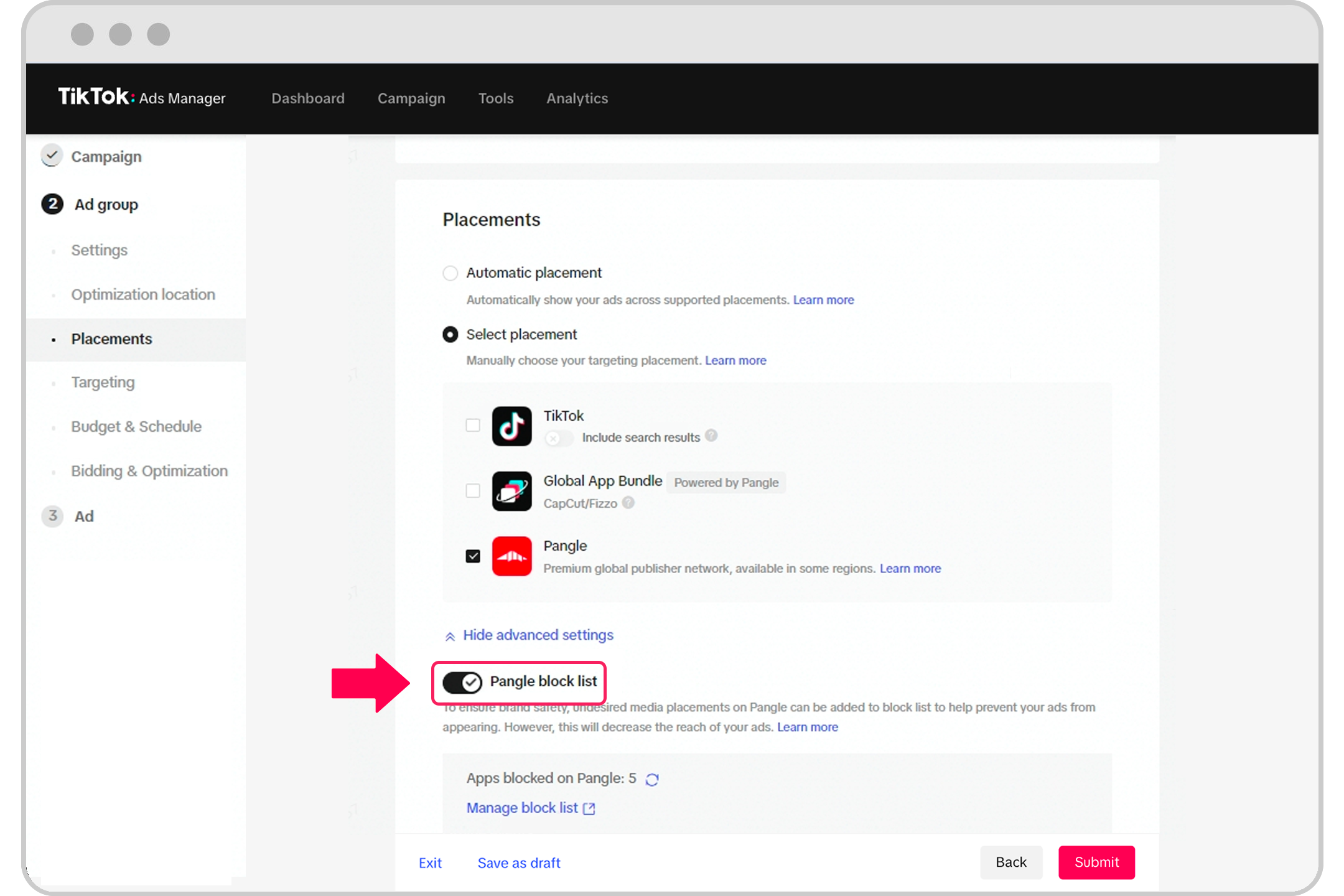Enable the Global App Bundle checkbox
The image size is (1344, 896).
coord(473,491)
